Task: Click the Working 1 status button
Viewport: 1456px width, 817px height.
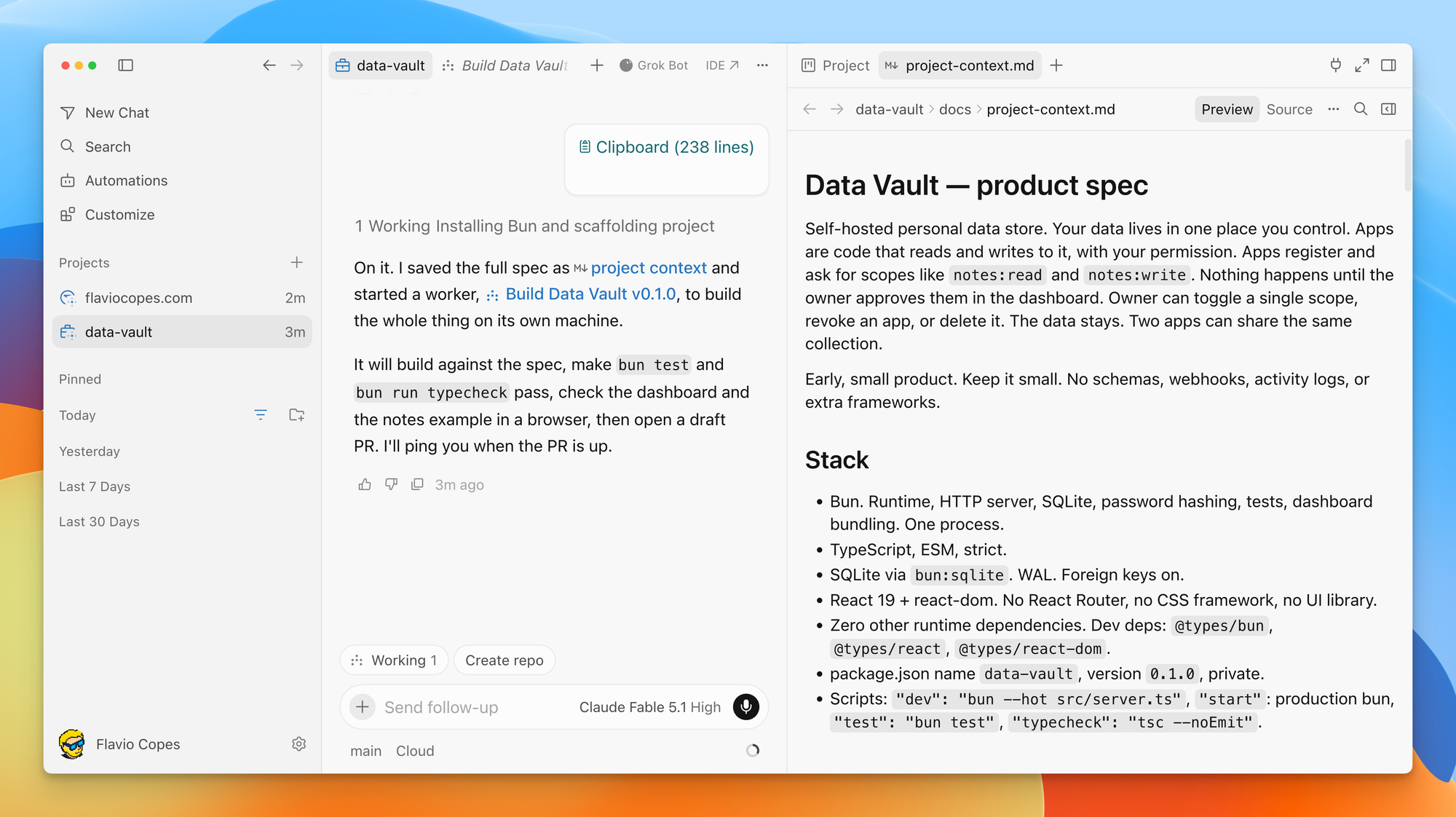Action: pos(394,660)
